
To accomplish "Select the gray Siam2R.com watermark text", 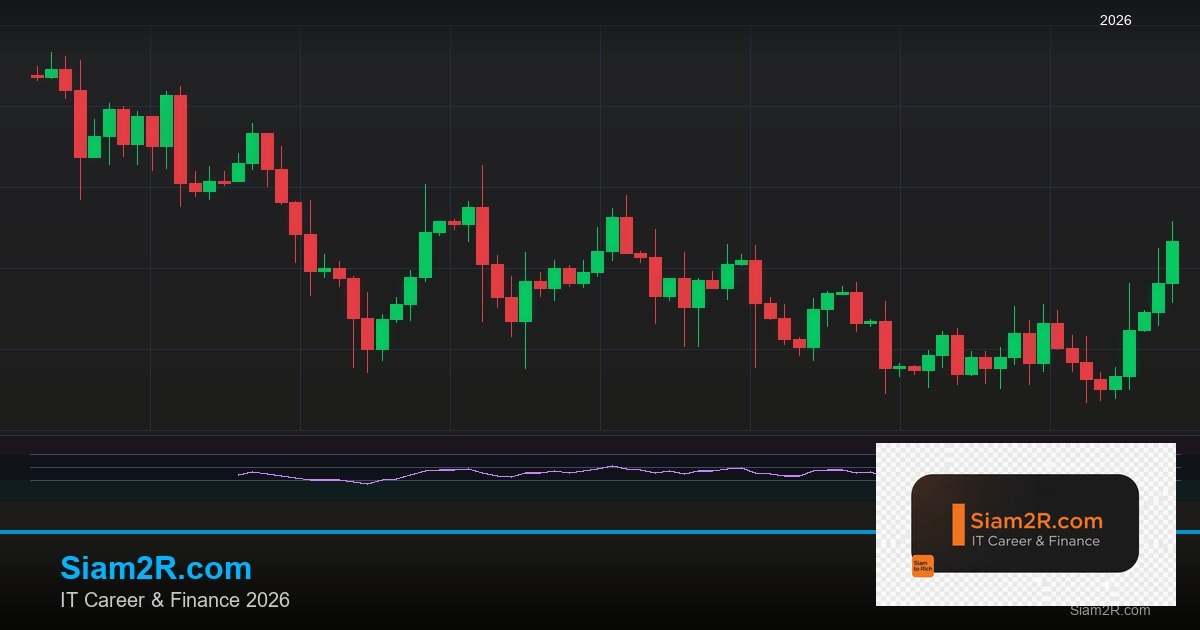I will (1109, 610).
